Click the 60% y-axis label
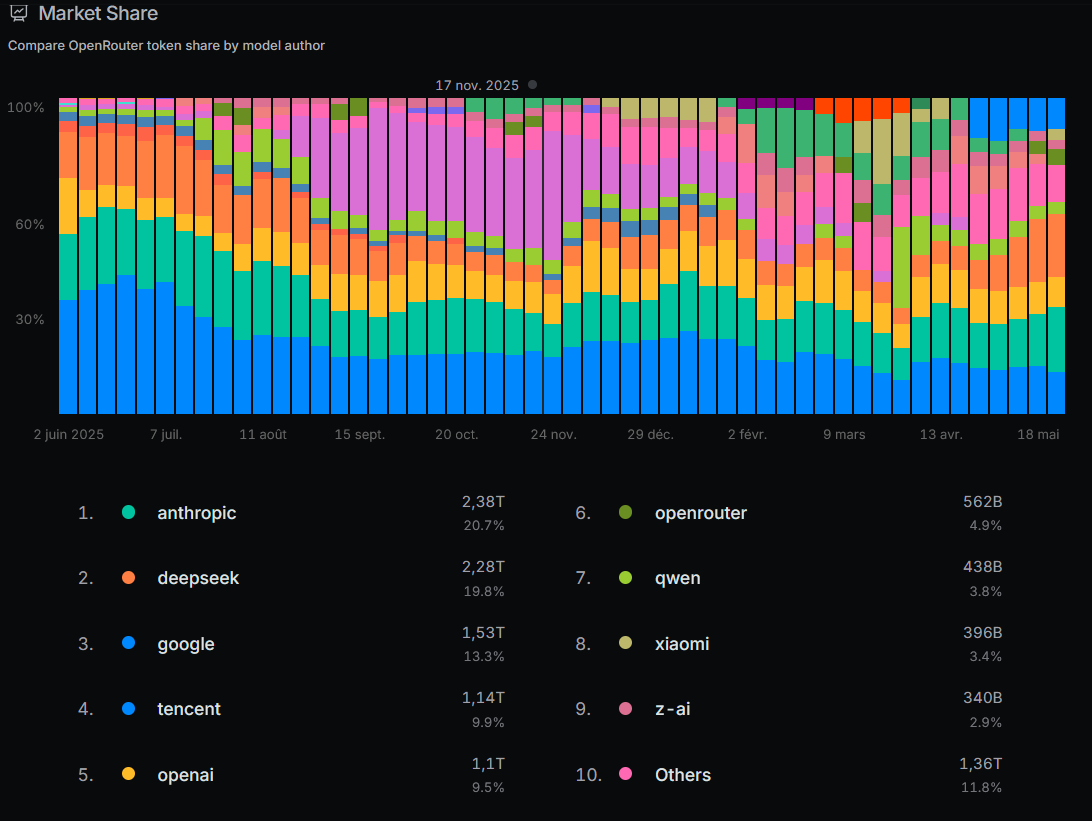This screenshot has height=821, width=1092. (x=30, y=224)
